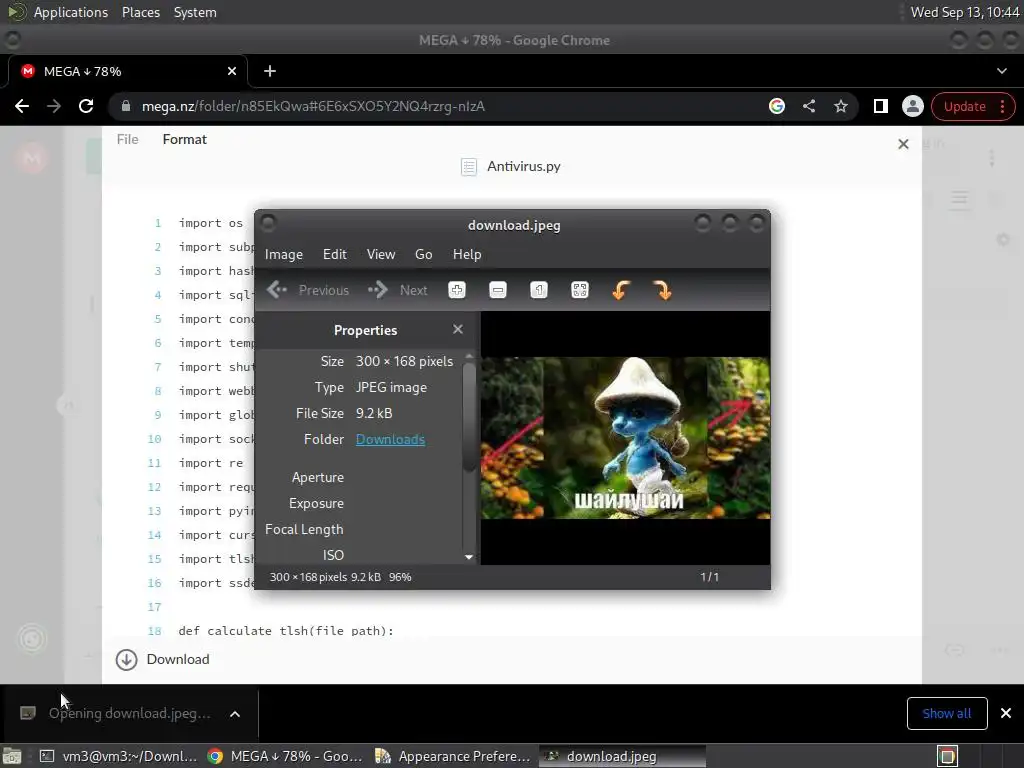The height and width of the screenshot is (768, 1024).
Task: Click the download.jpeg viewer title bar
Action: (513, 225)
